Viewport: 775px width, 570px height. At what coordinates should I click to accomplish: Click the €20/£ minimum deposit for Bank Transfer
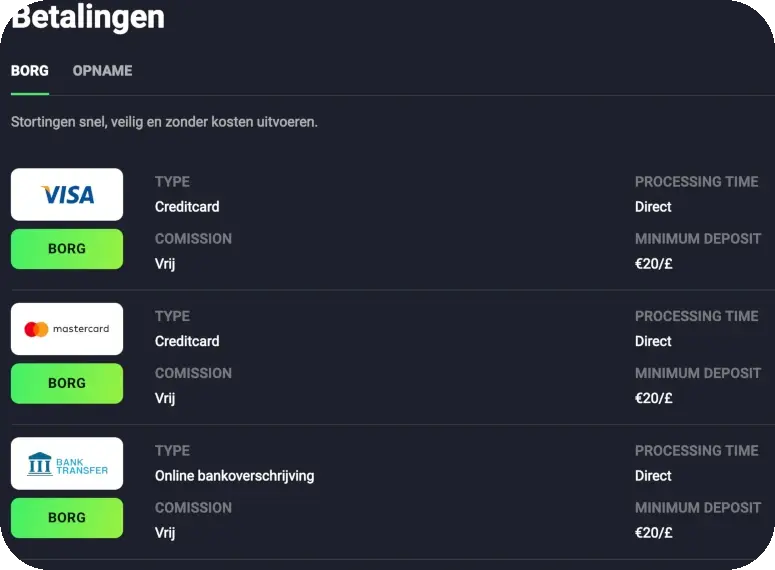click(654, 533)
